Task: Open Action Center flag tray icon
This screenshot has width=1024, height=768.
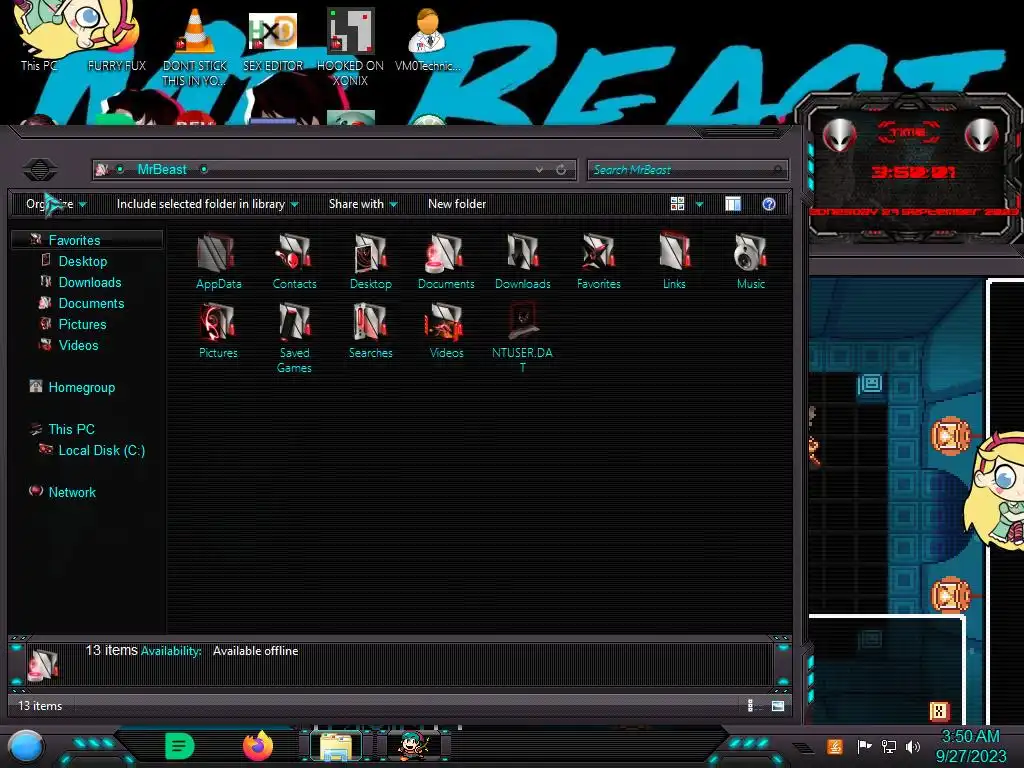Action: [864, 746]
